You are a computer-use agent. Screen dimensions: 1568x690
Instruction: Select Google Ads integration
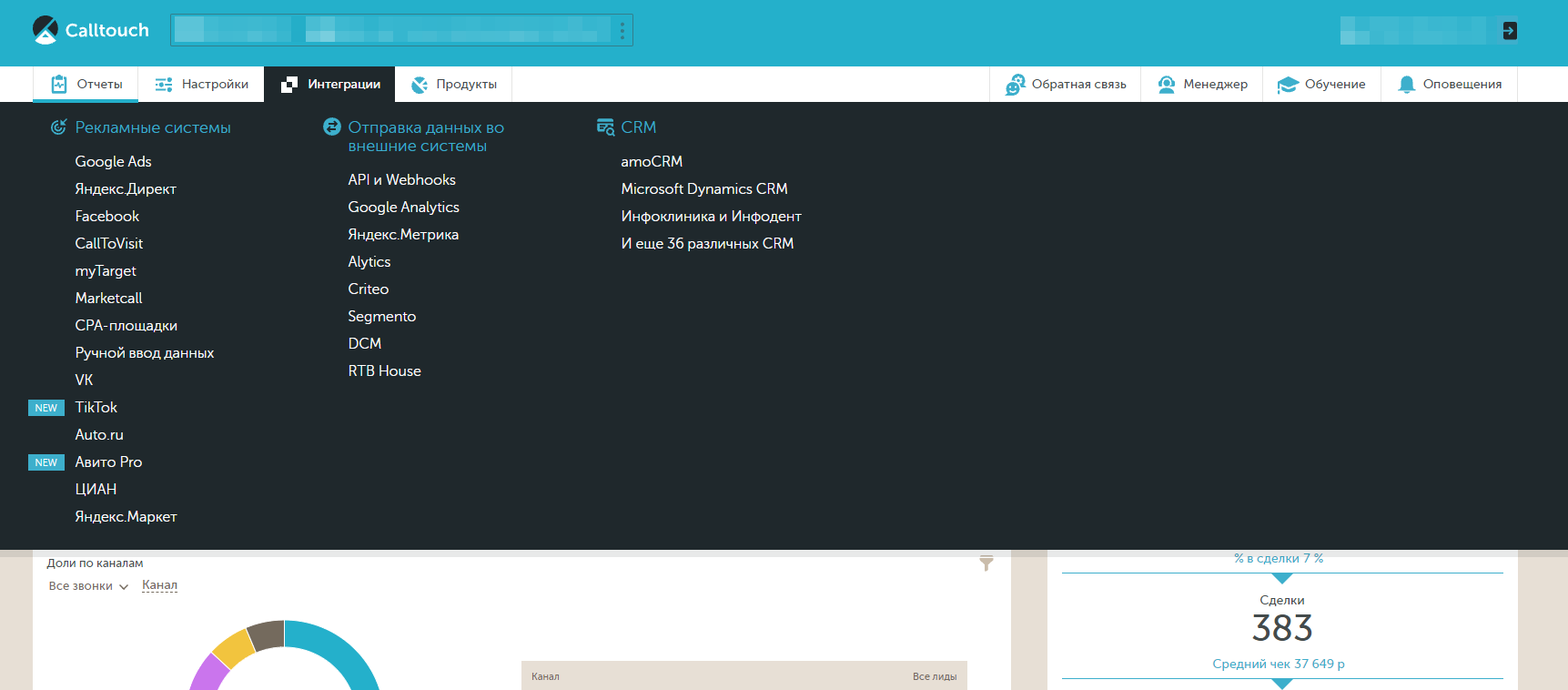coord(113,161)
